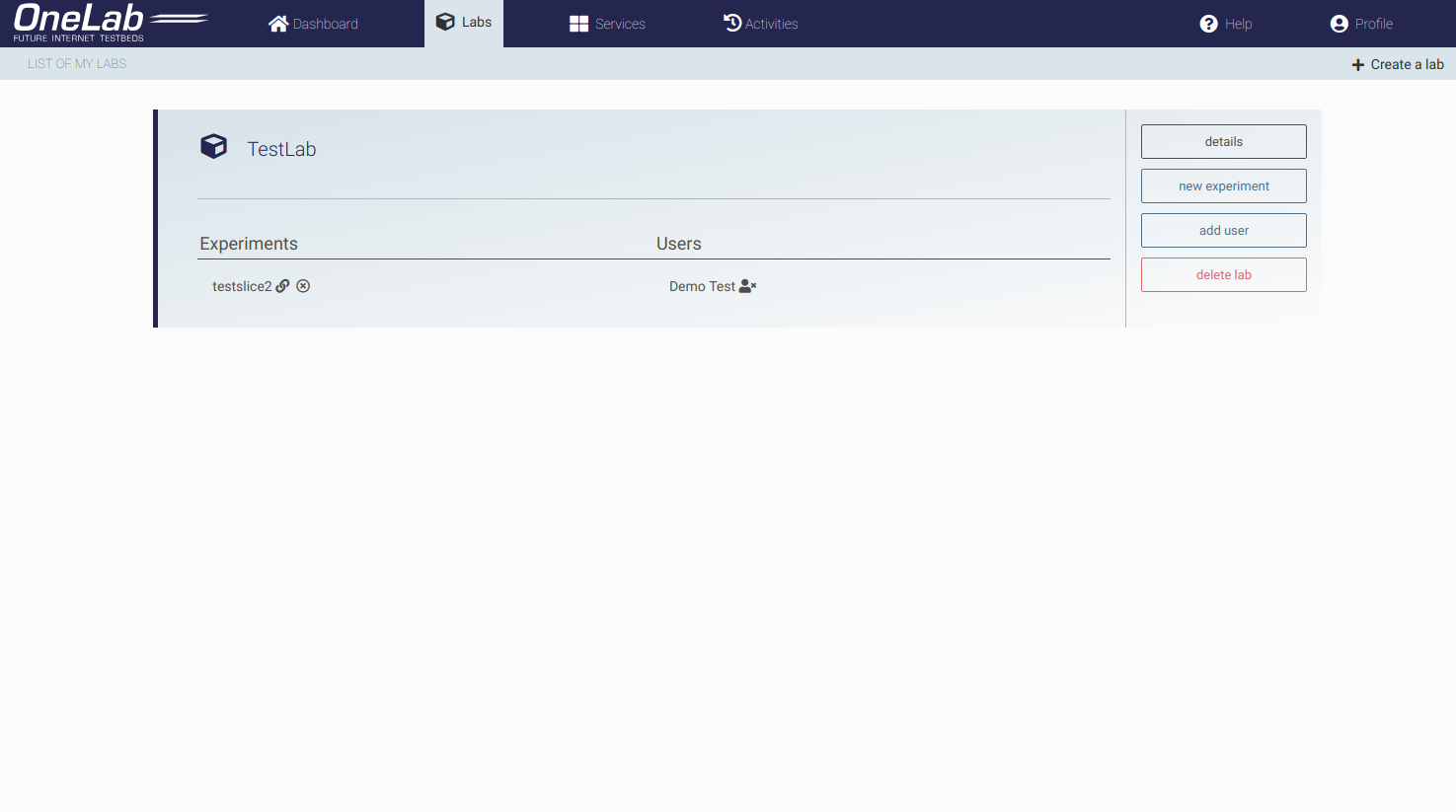Click the red delete lab button

coord(1223,274)
